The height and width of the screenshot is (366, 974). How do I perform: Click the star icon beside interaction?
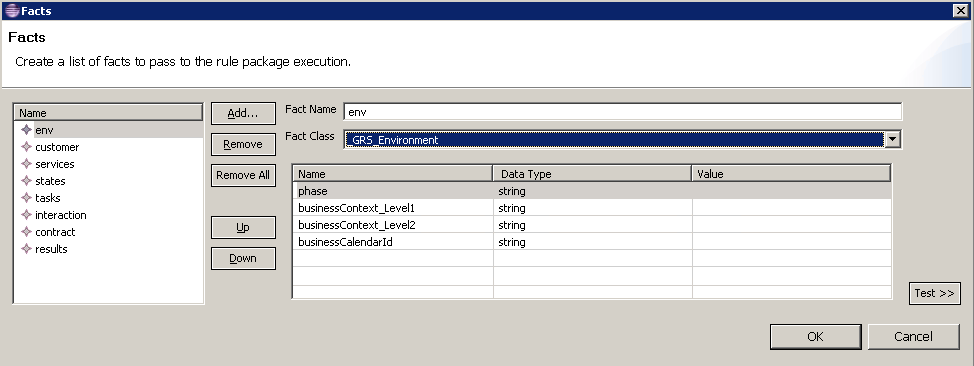click(x=26, y=214)
